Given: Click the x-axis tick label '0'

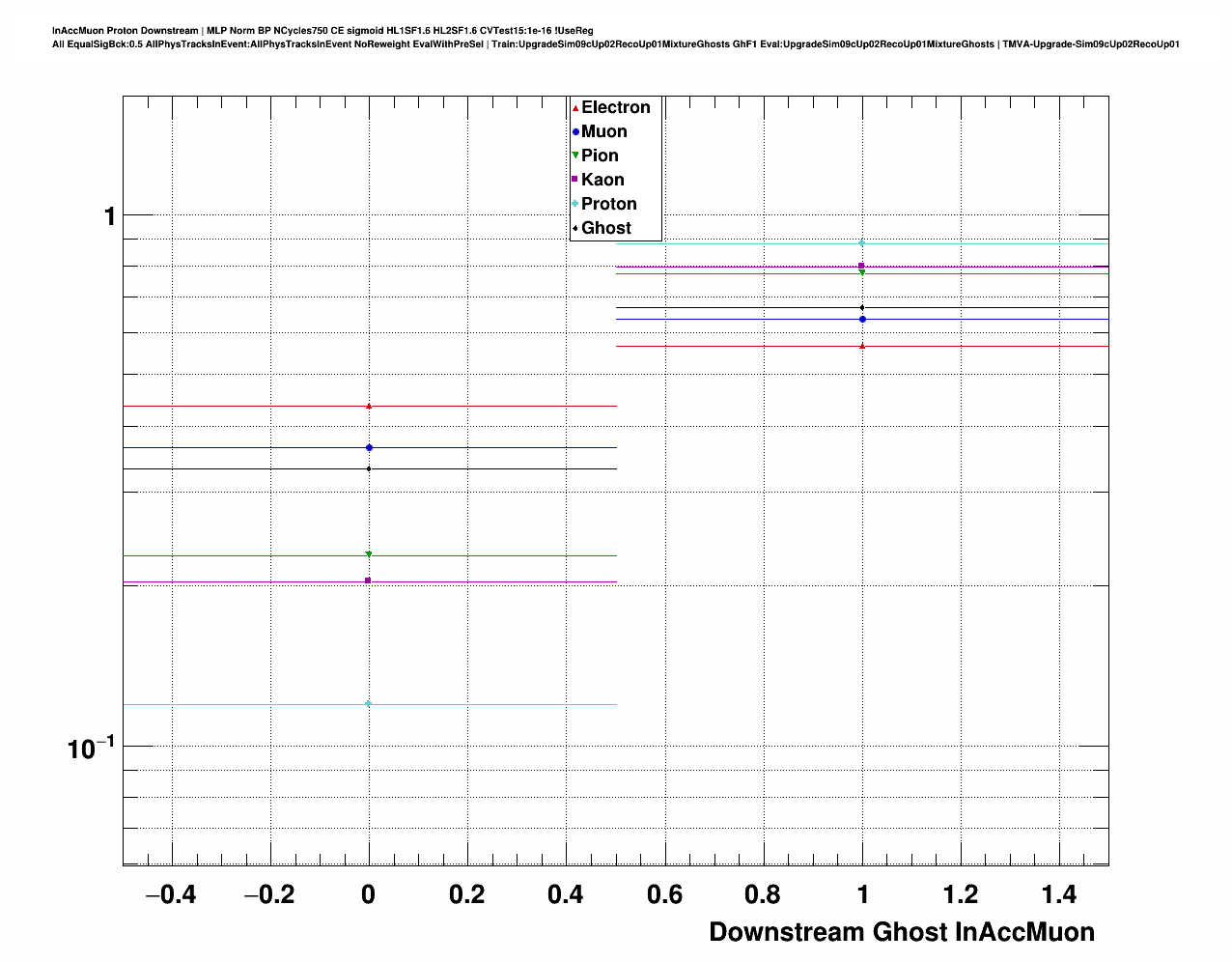Looking at the screenshot, I should tap(369, 895).
